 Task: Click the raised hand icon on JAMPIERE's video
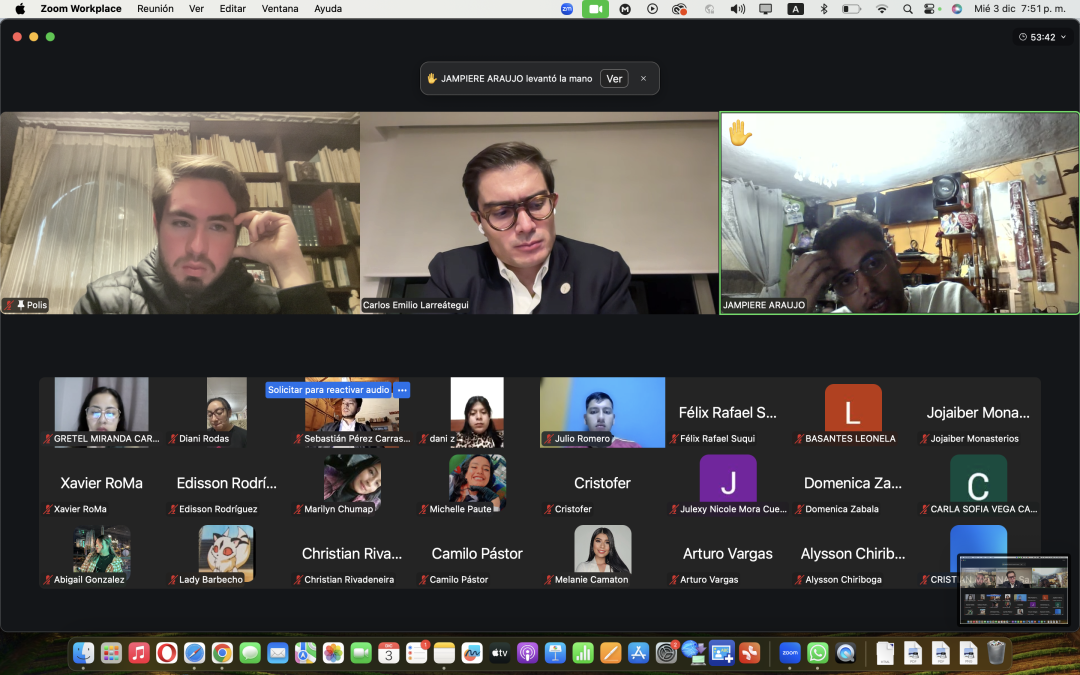(739, 133)
